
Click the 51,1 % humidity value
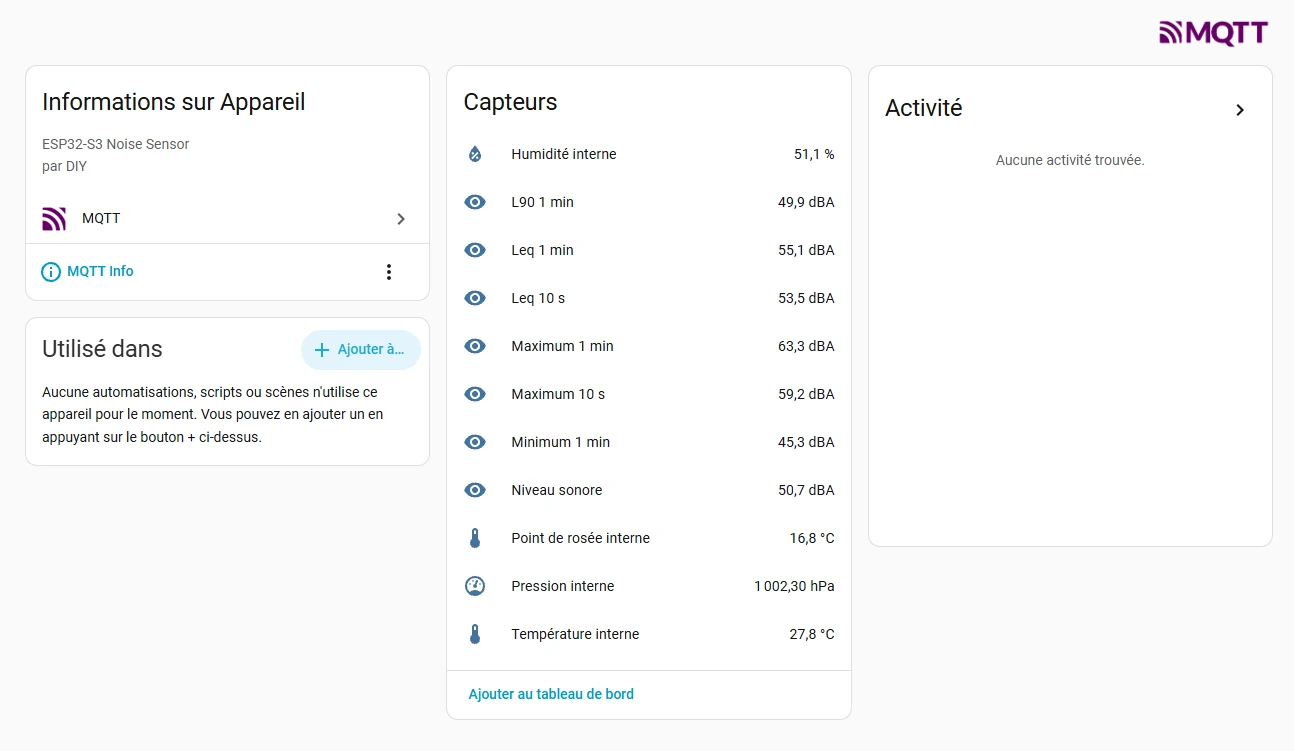tap(814, 154)
